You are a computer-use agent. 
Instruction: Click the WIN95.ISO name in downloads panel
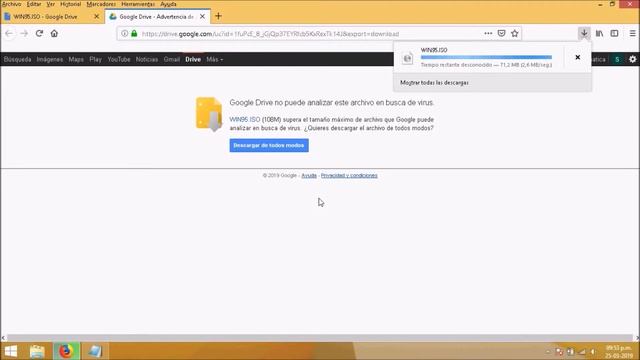tap(434, 50)
